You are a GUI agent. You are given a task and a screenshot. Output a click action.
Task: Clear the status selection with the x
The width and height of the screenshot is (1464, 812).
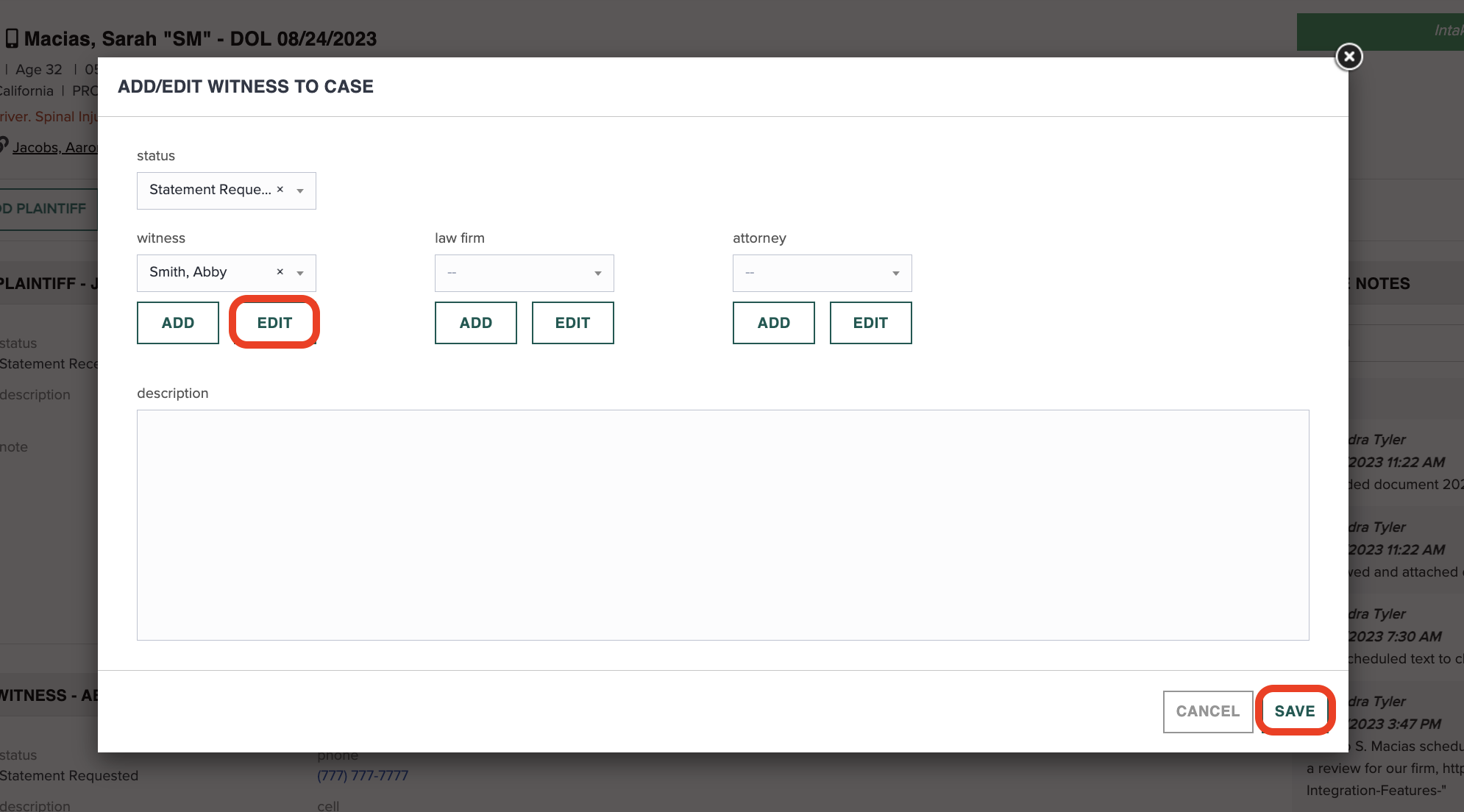(x=280, y=190)
